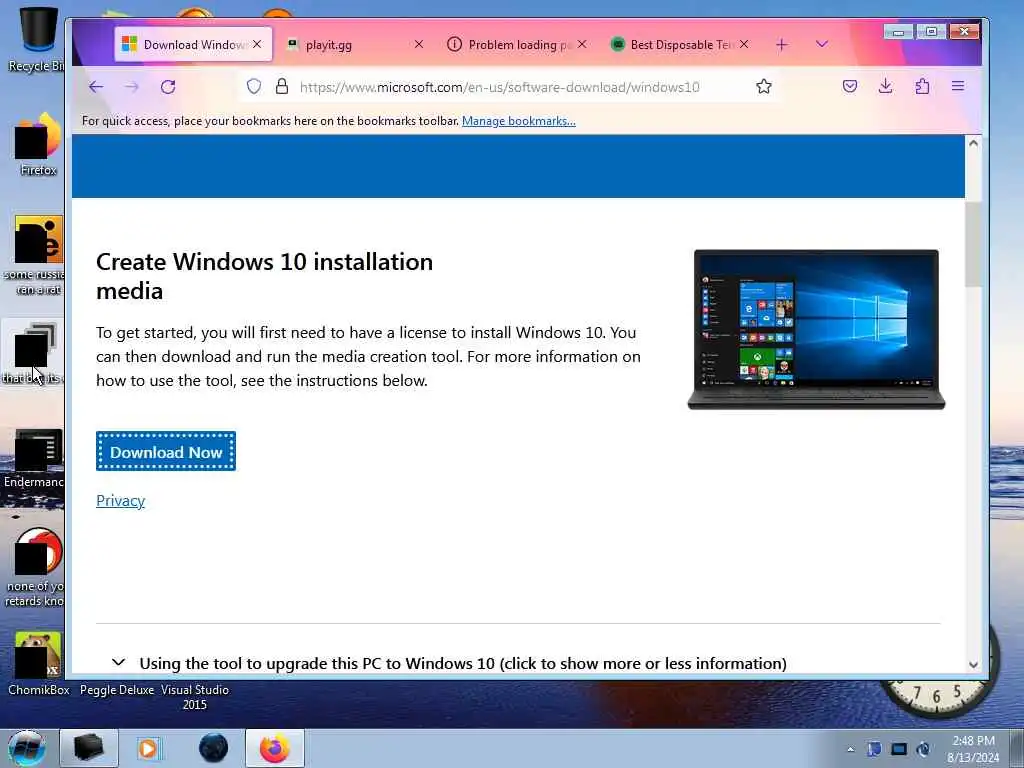Image resolution: width=1024 pixels, height=768 pixels.
Task: Open the Firefox downloads panel
Action: pyautogui.click(x=886, y=86)
